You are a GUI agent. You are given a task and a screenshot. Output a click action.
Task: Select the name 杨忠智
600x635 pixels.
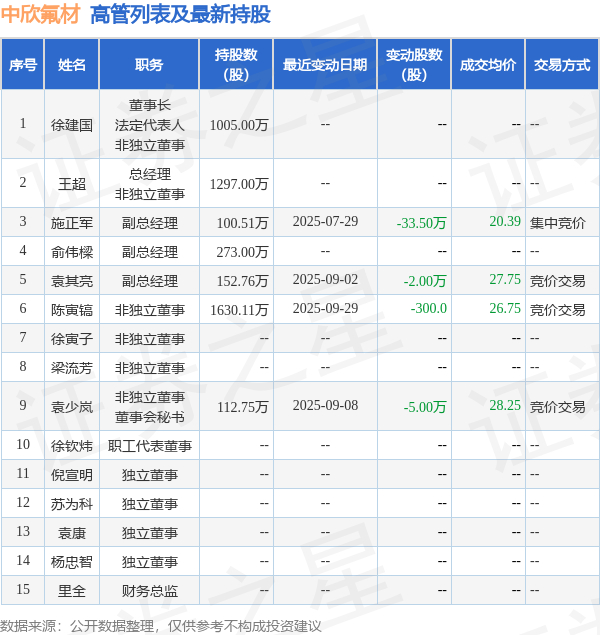[x=72, y=562]
